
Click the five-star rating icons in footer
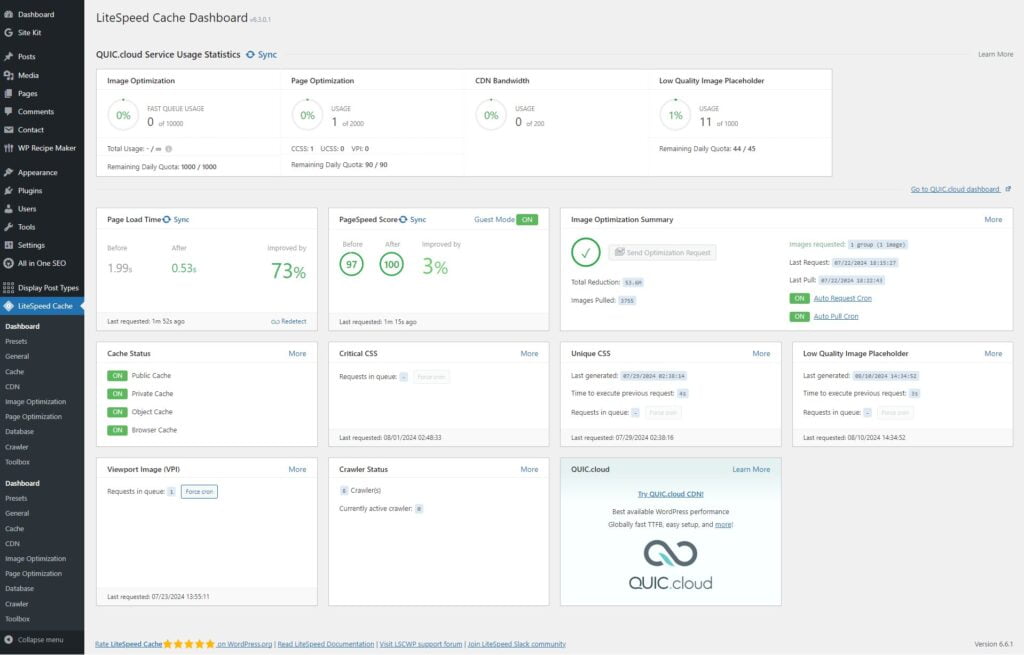189,644
